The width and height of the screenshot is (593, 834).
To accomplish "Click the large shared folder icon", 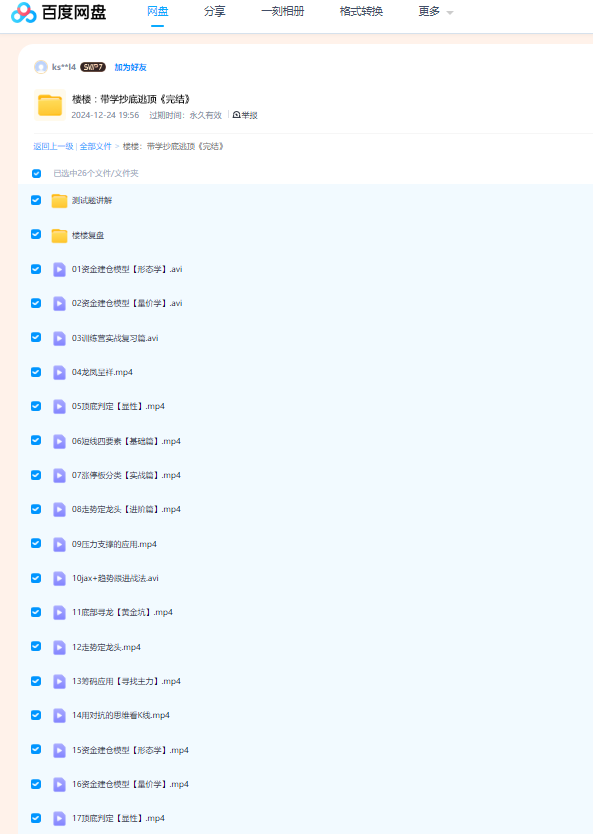I will pyautogui.click(x=50, y=105).
